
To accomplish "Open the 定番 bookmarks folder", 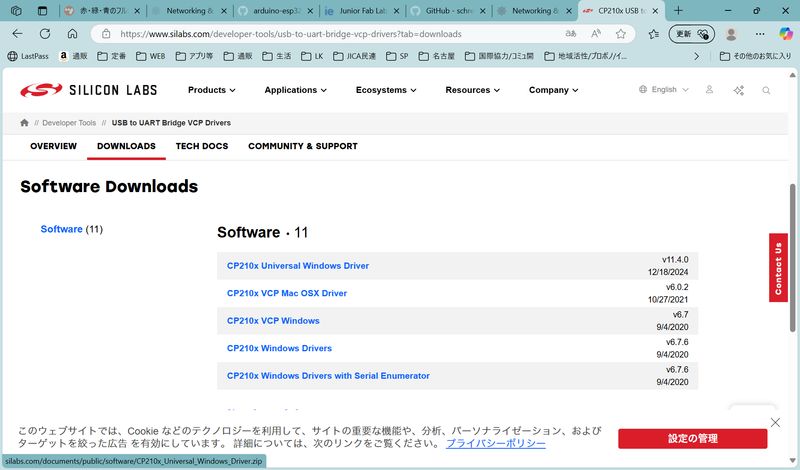I will click(x=111, y=56).
